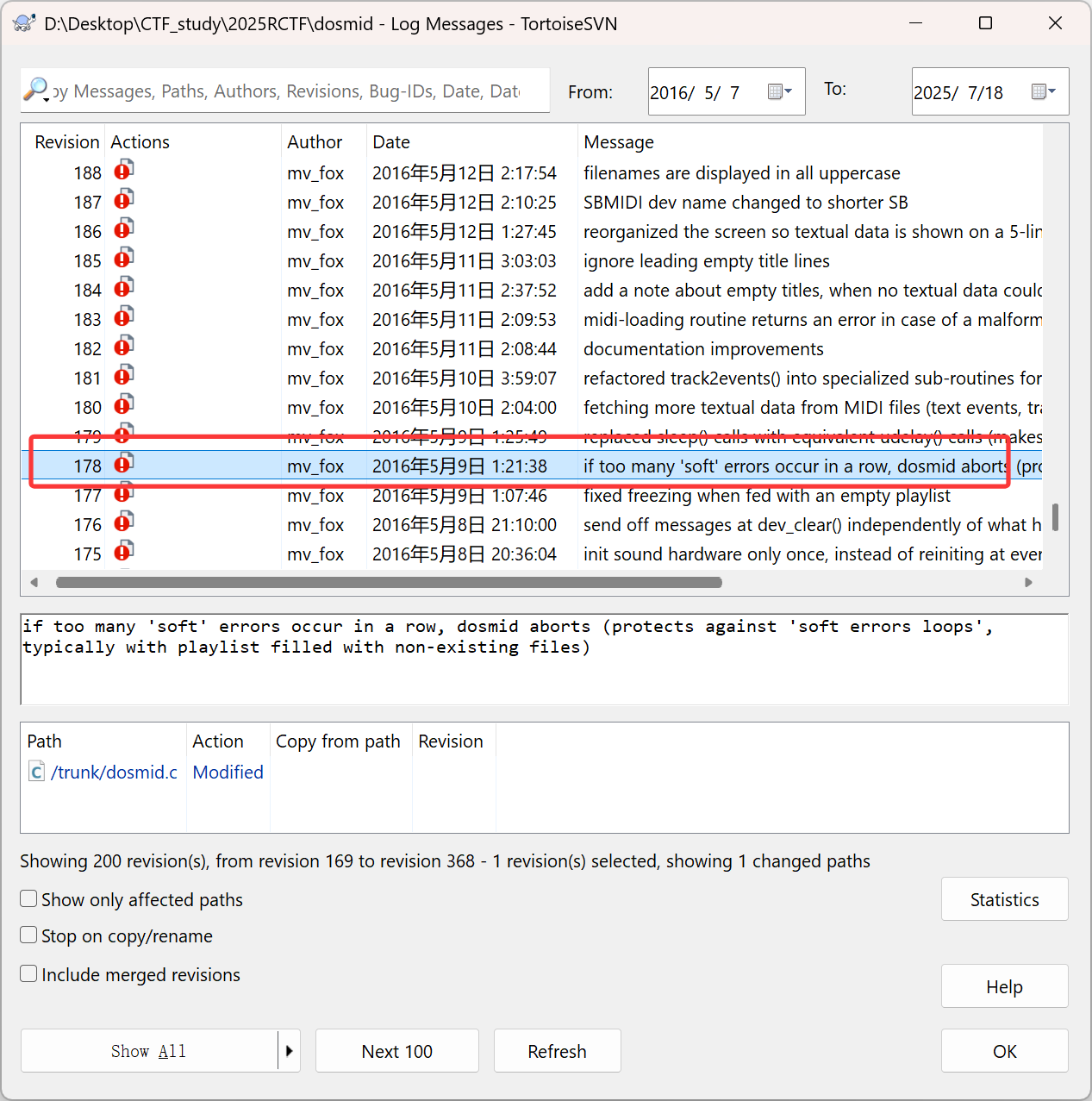This screenshot has width=1092, height=1101.
Task: Click modified action icon for revision 176
Action: point(124,522)
